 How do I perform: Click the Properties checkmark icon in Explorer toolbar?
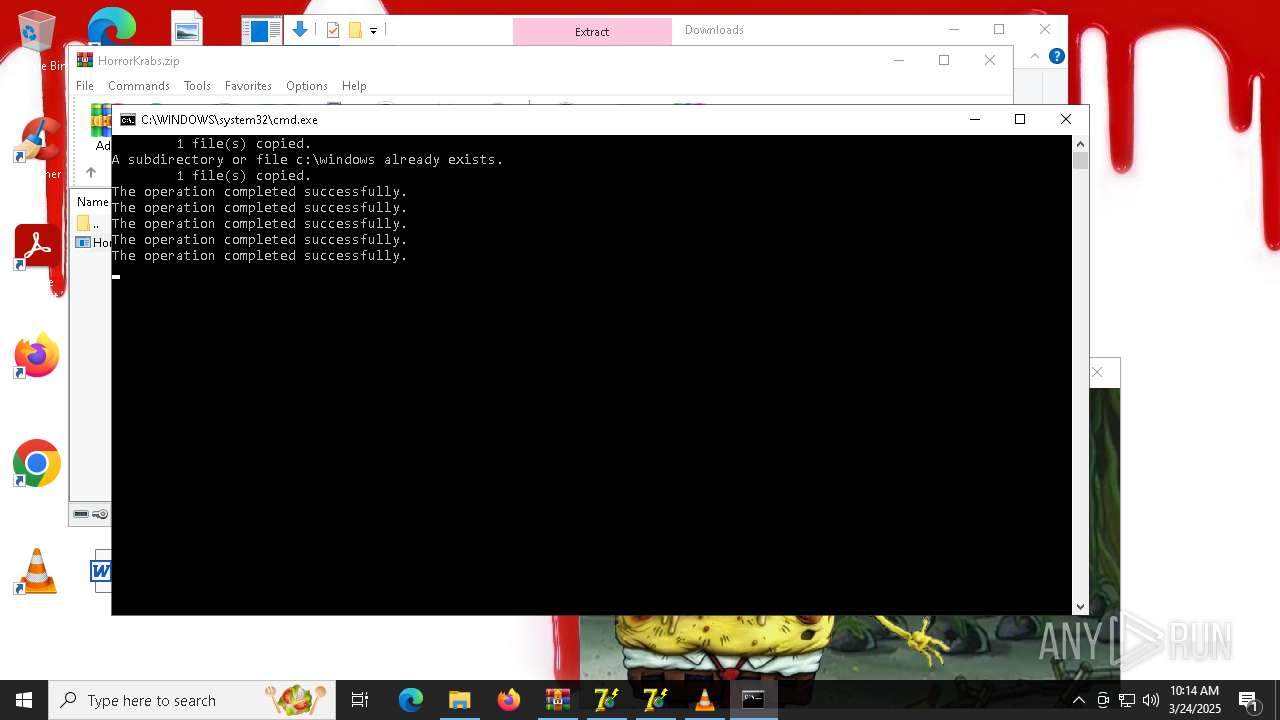pyautogui.click(x=333, y=30)
